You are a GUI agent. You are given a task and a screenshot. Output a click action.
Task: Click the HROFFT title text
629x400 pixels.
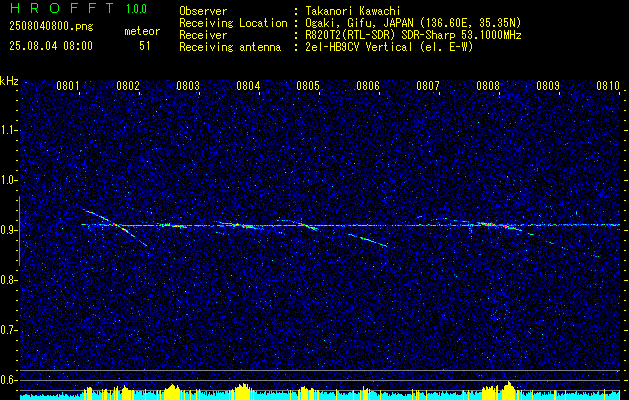(62, 8)
